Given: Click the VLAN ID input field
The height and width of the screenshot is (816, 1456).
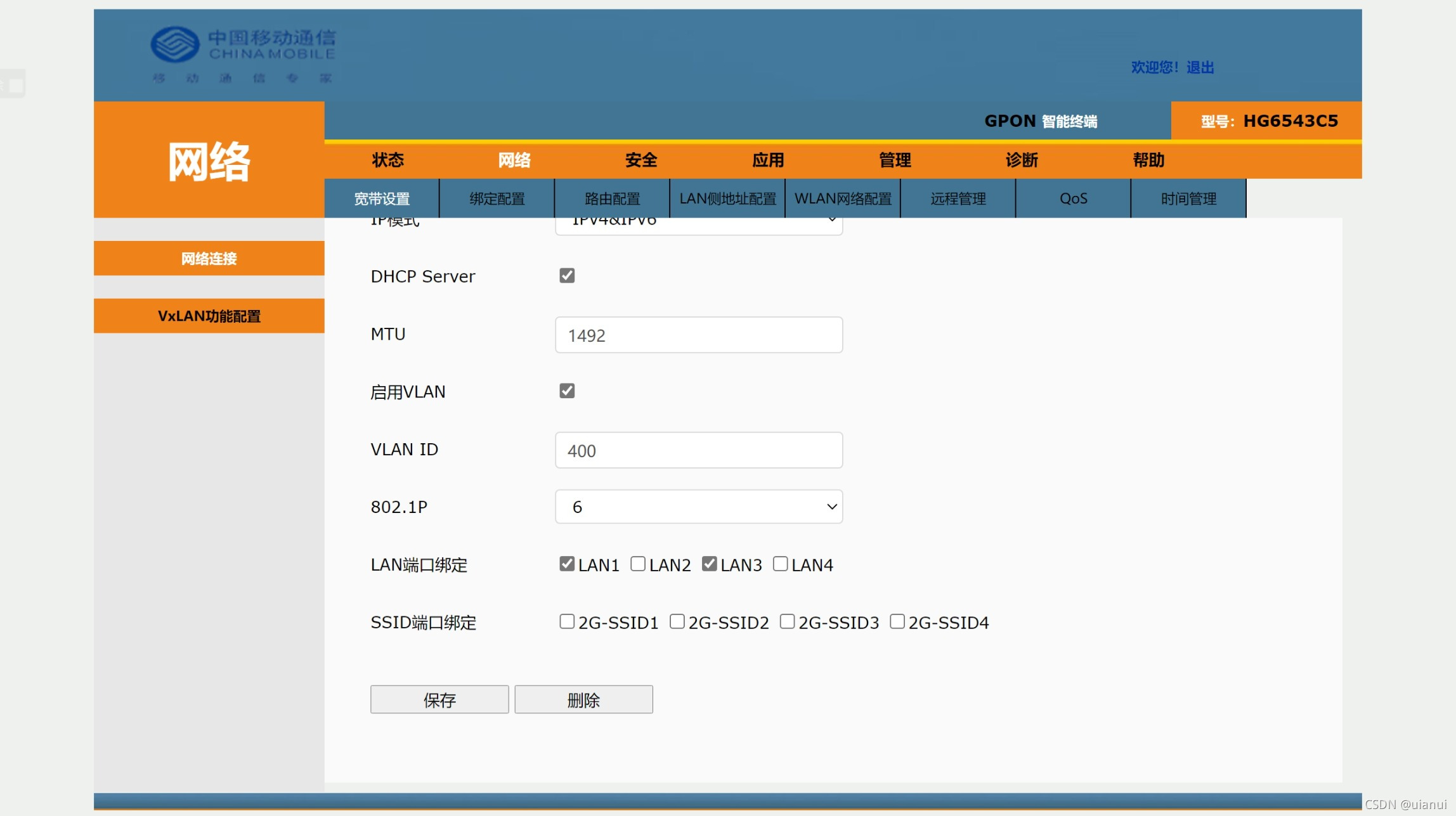Looking at the screenshot, I should click(698, 451).
